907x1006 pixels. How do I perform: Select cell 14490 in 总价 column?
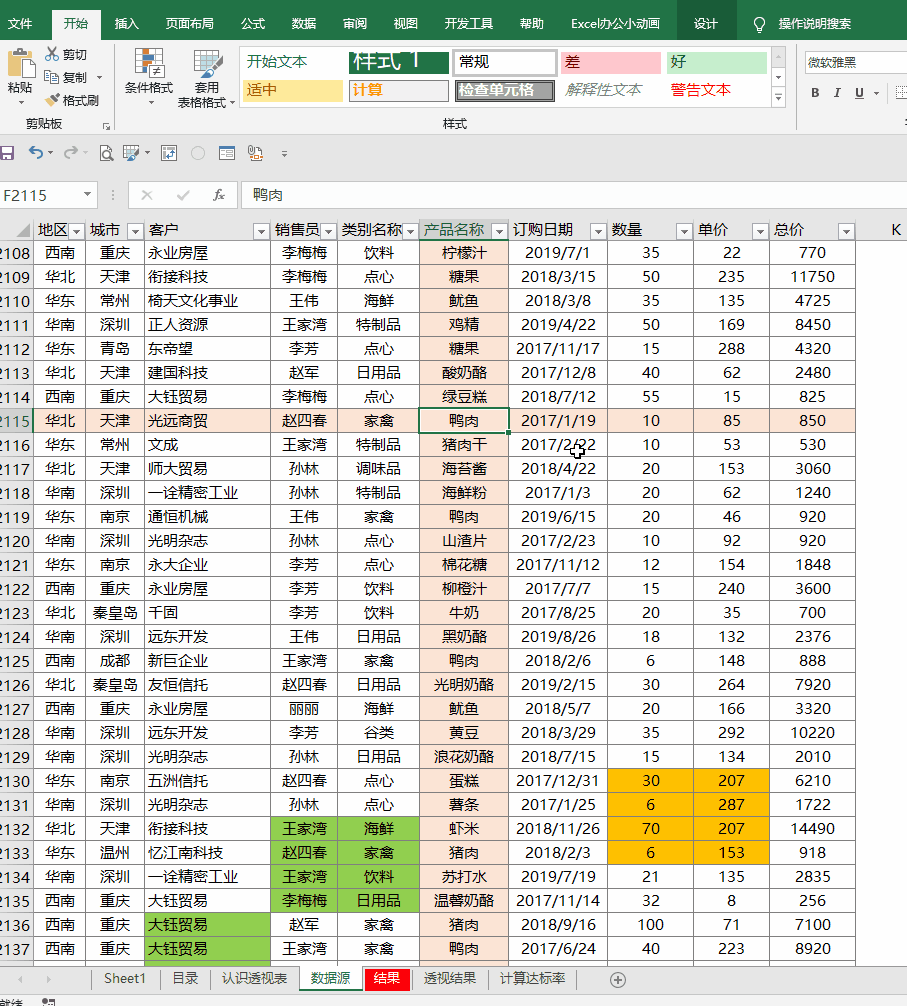[x=812, y=829]
